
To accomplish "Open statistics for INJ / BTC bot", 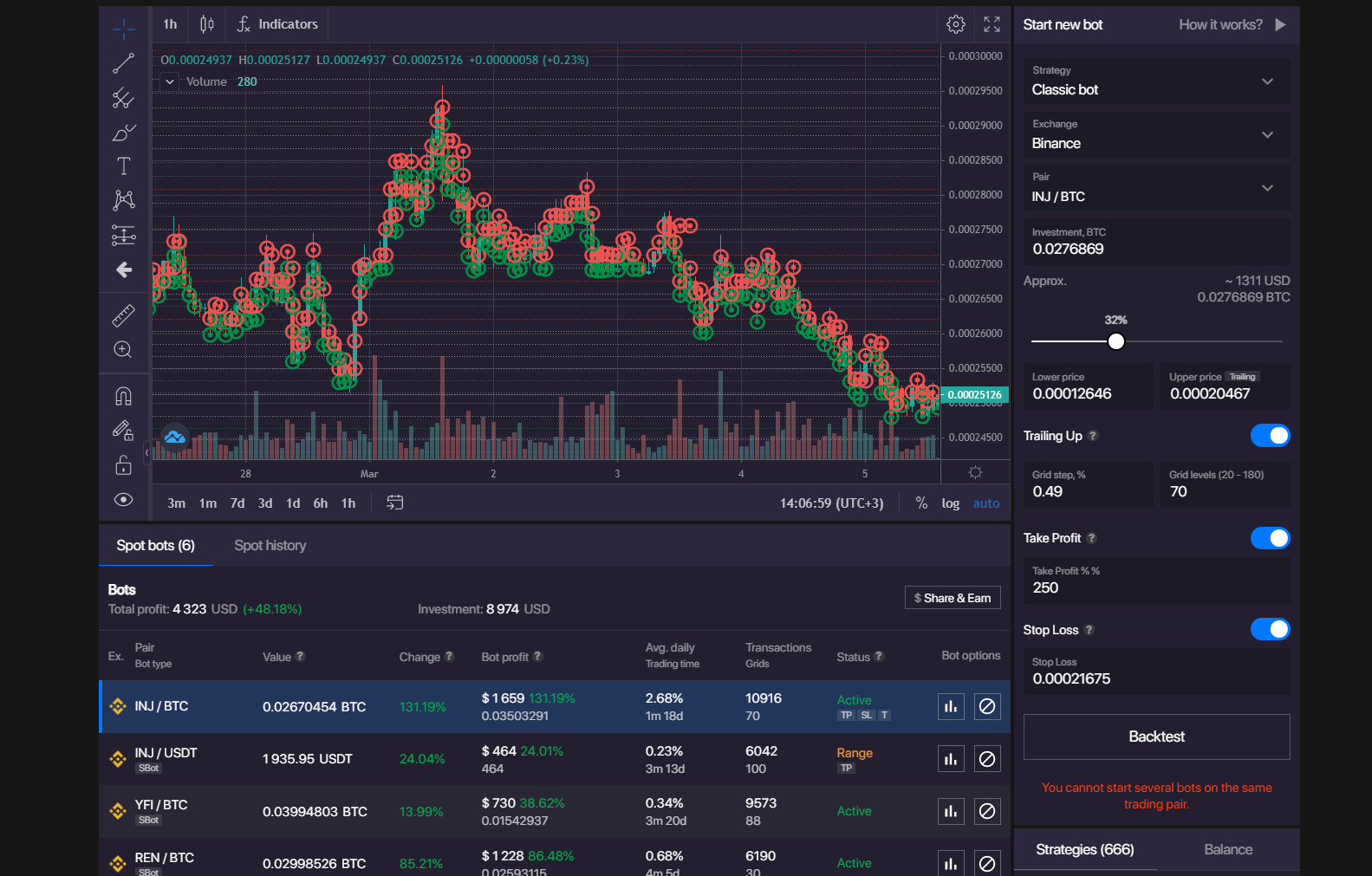I will (x=951, y=706).
